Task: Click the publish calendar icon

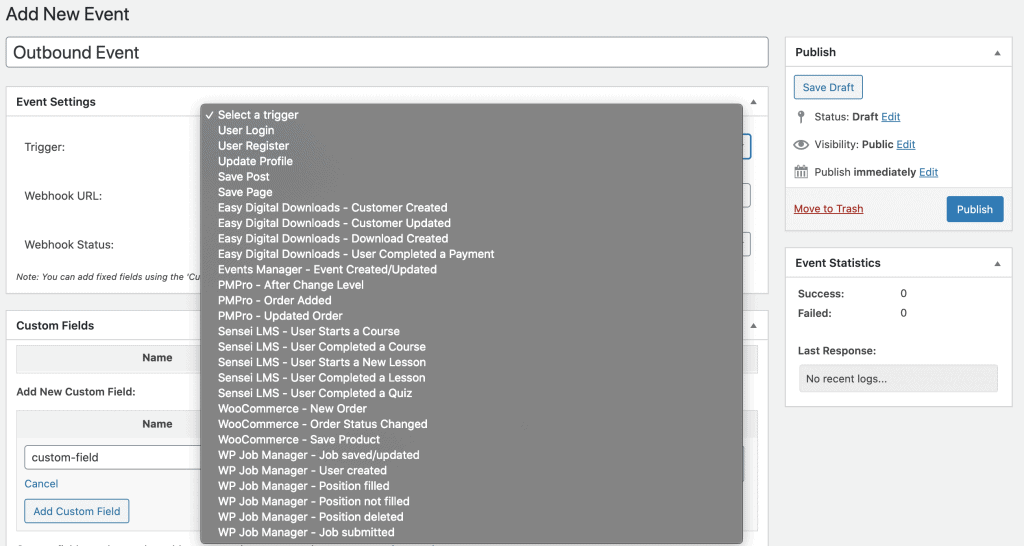Action: 801,172
